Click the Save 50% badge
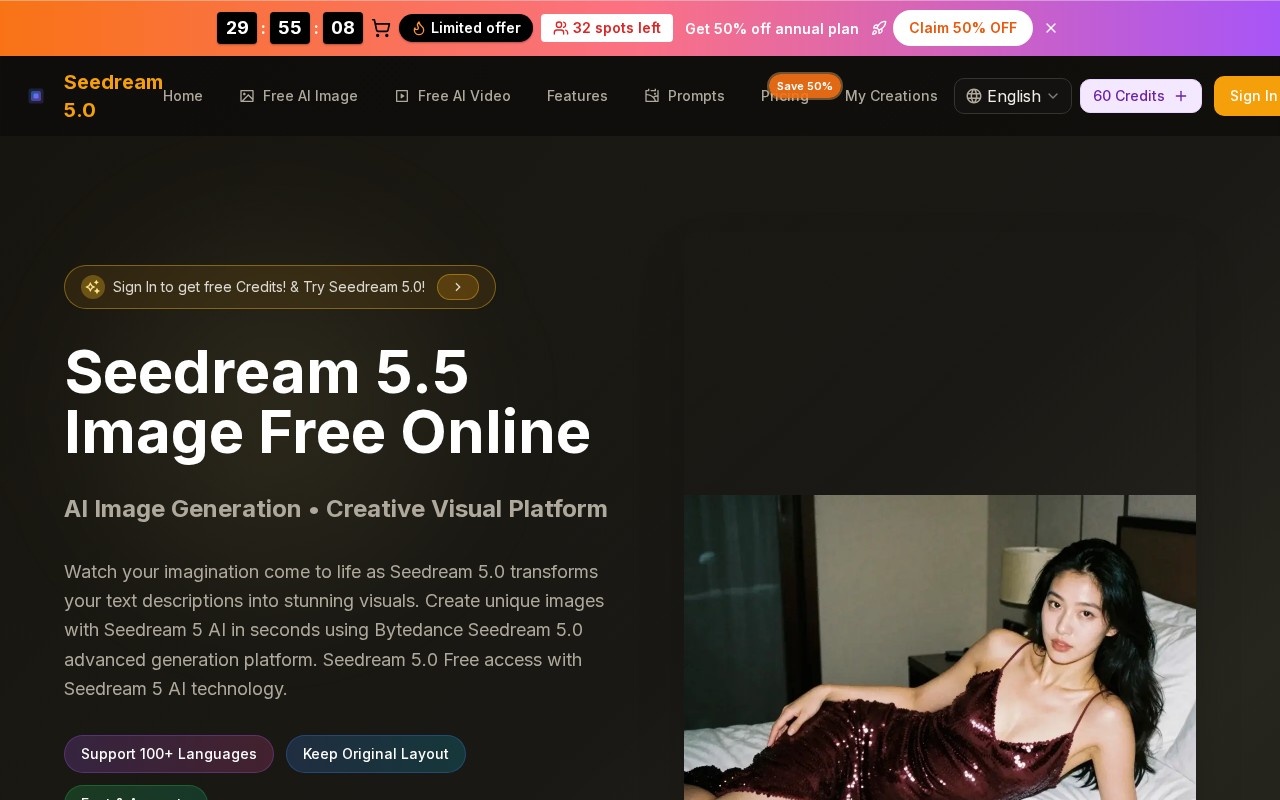The height and width of the screenshot is (800, 1280). coord(805,86)
